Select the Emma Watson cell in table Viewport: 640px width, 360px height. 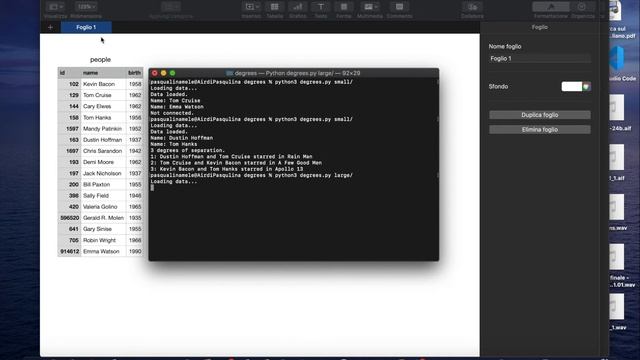[103, 251]
